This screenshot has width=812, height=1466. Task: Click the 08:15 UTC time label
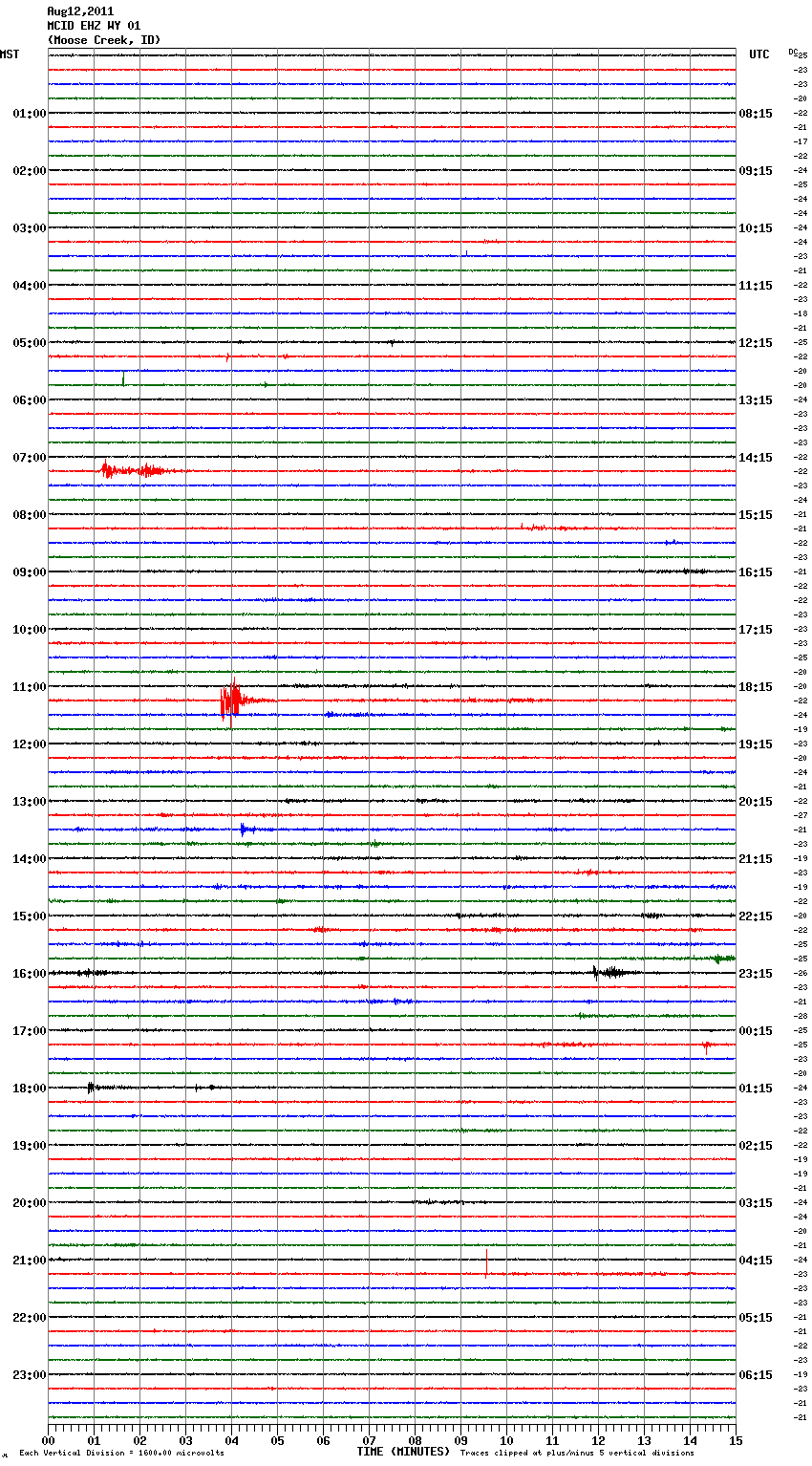(756, 114)
